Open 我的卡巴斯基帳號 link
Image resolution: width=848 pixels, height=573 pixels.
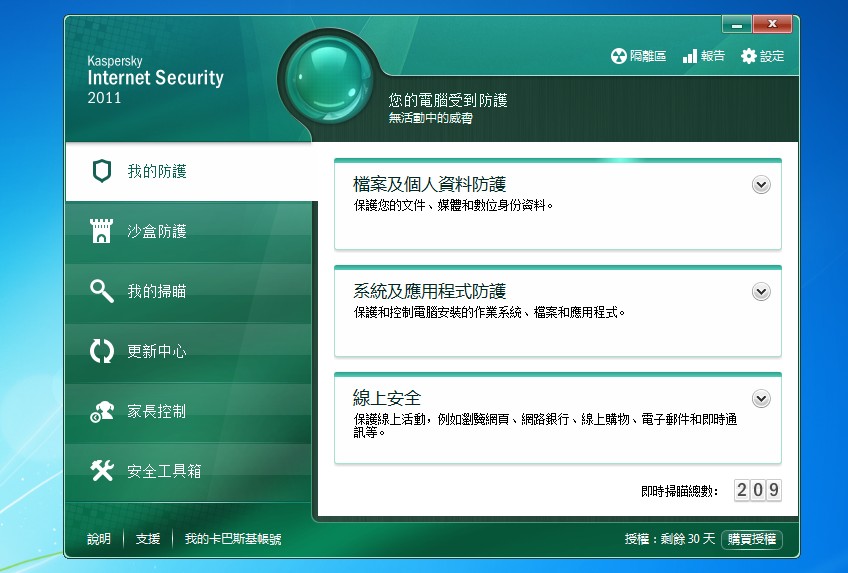pyautogui.click(x=233, y=538)
